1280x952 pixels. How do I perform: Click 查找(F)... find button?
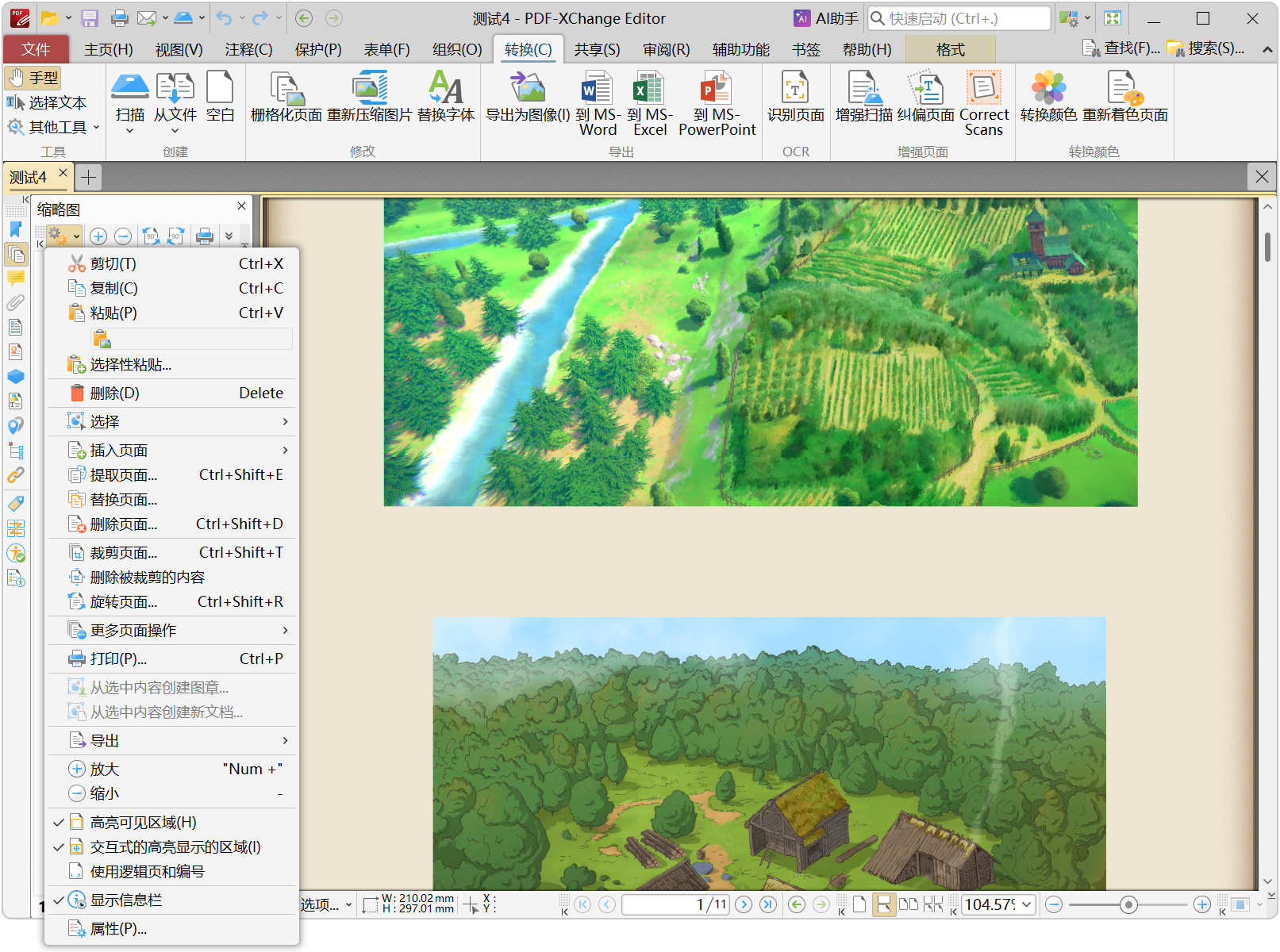click(x=1121, y=48)
